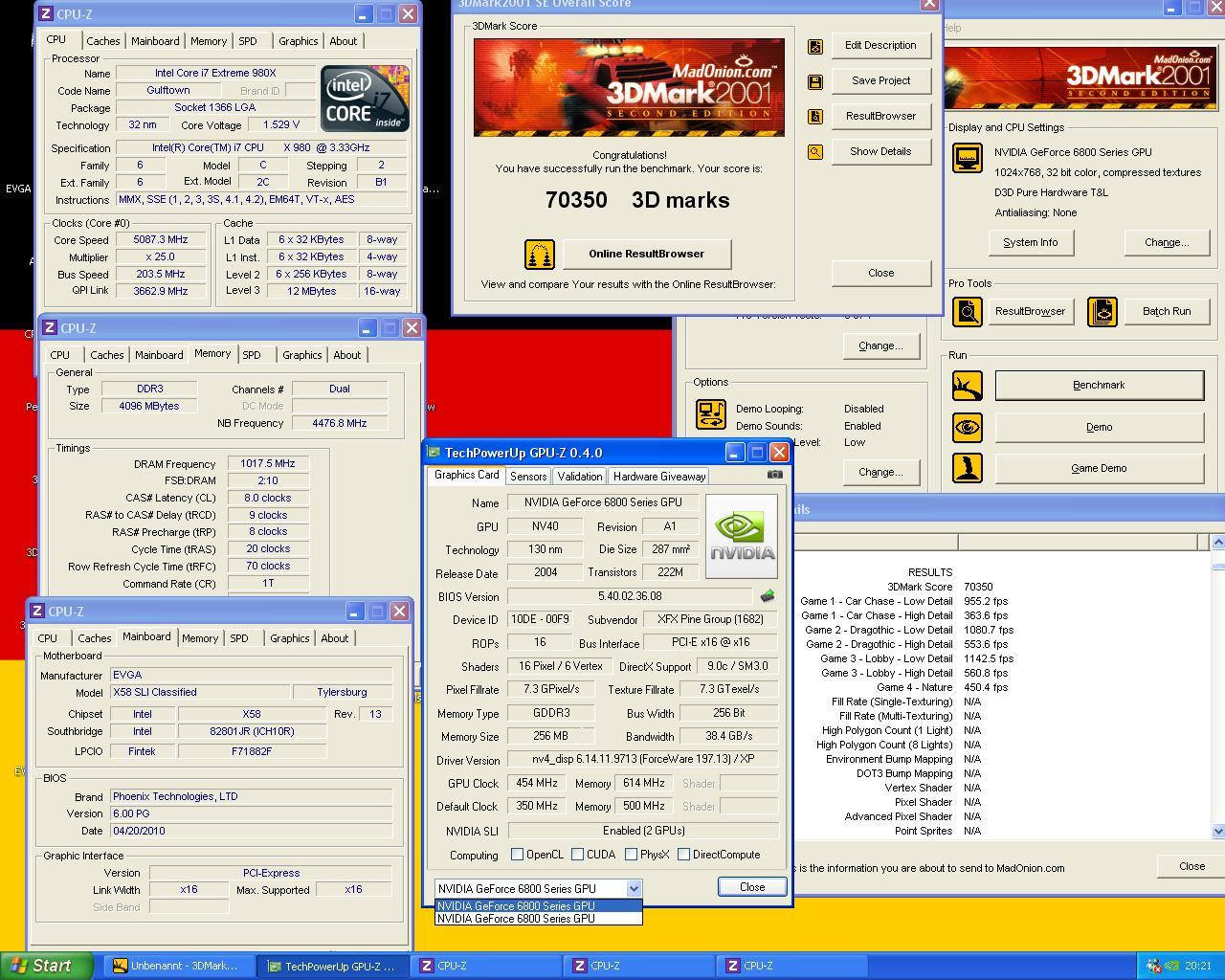Click the CPU-Z Memory window title icon
The height and width of the screenshot is (980, 1225).
point(51,327)
